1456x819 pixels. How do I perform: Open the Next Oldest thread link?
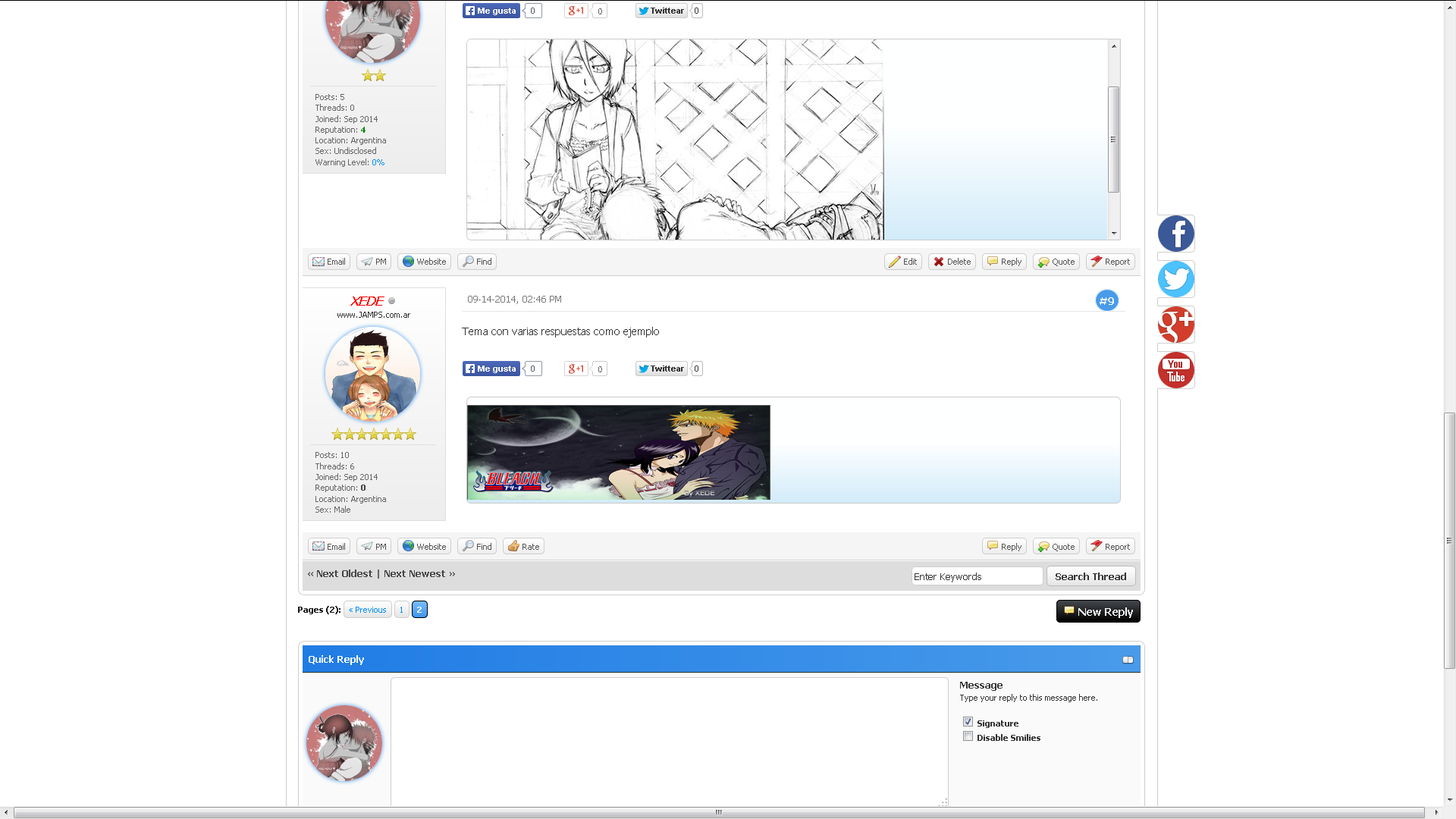[344, 574]
